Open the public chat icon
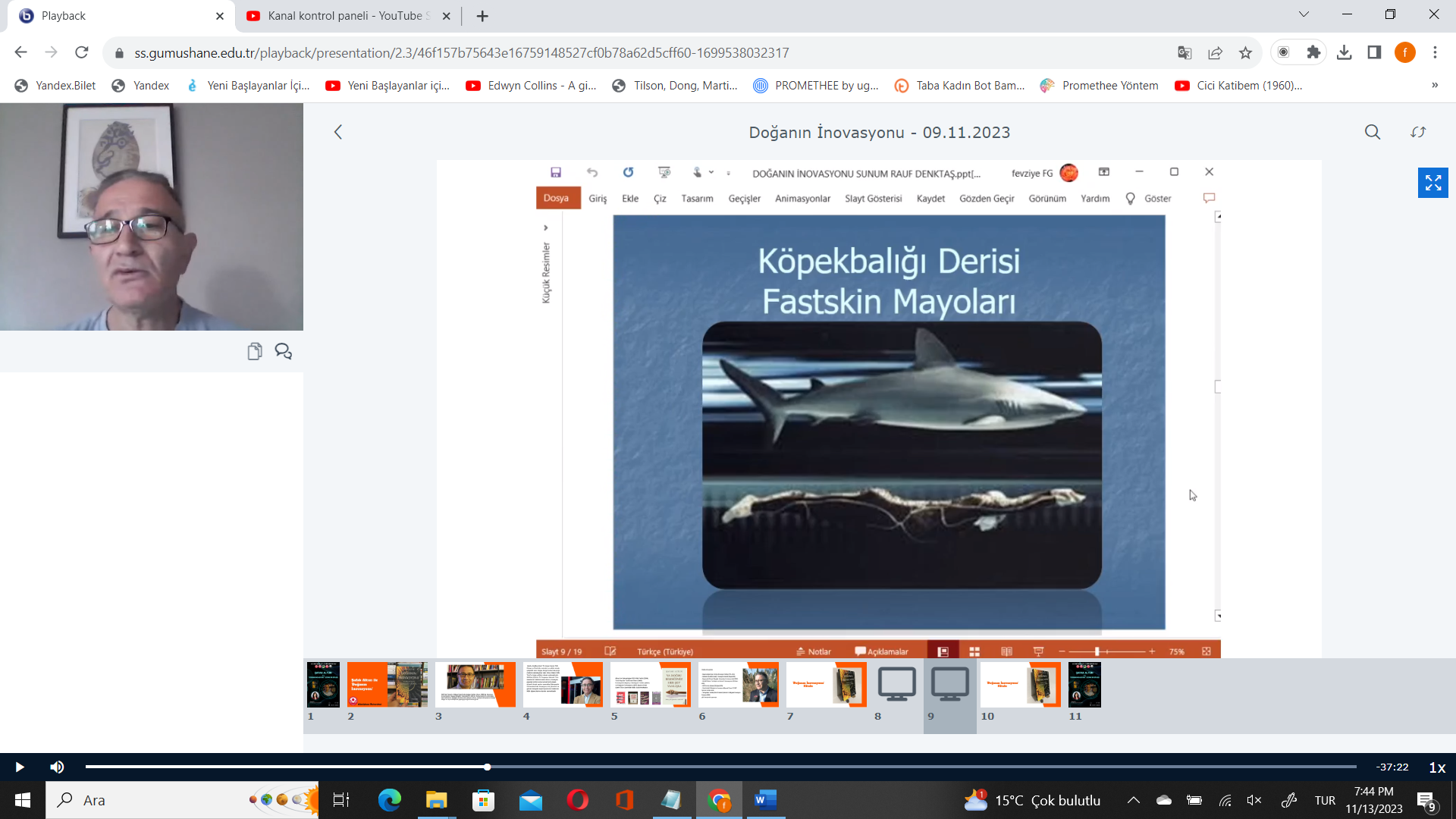The image size is (1456, 819). click(283, 351)
